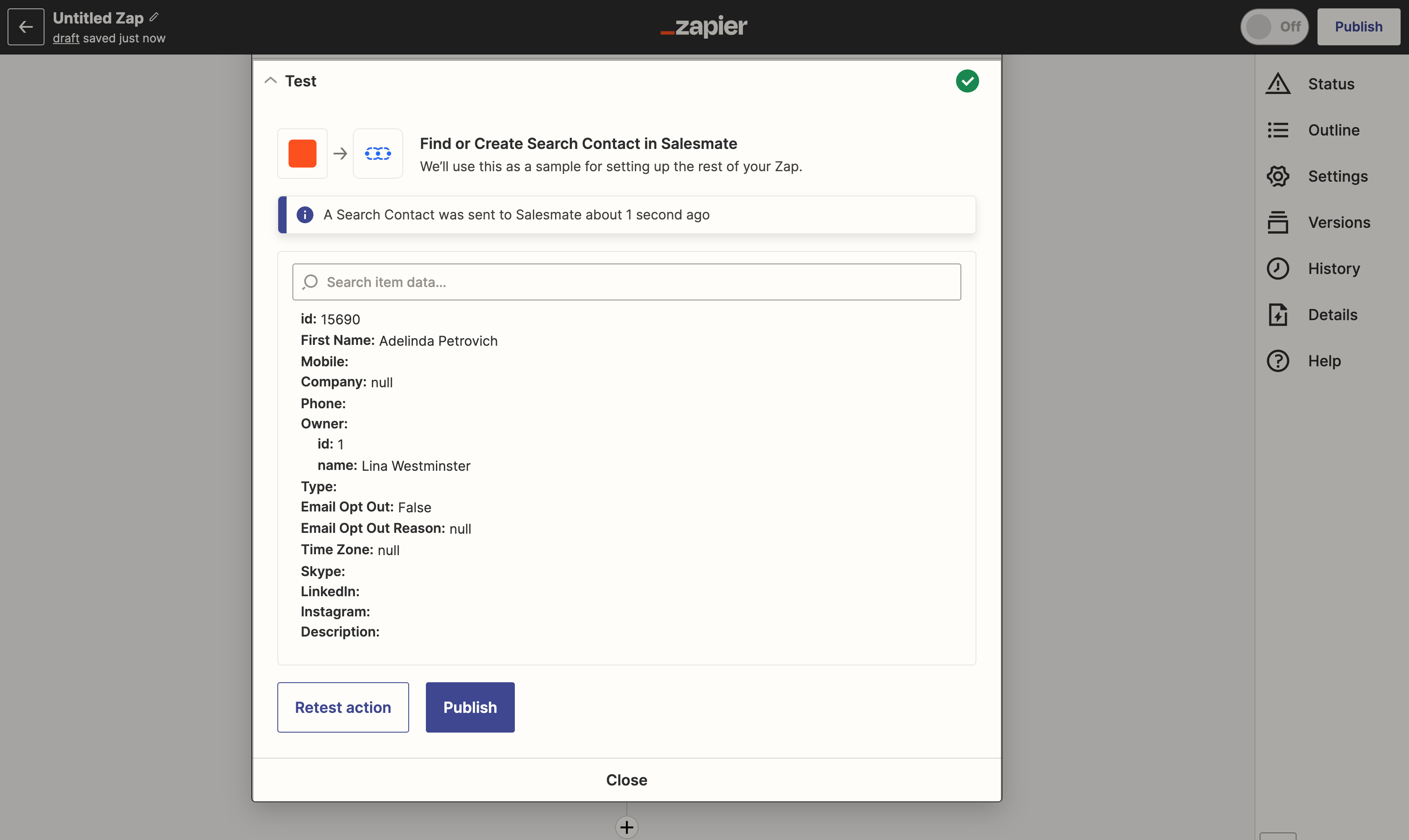Click the magnifier icon in search field
Viewport: 1409px width, 840px height.
310,282
